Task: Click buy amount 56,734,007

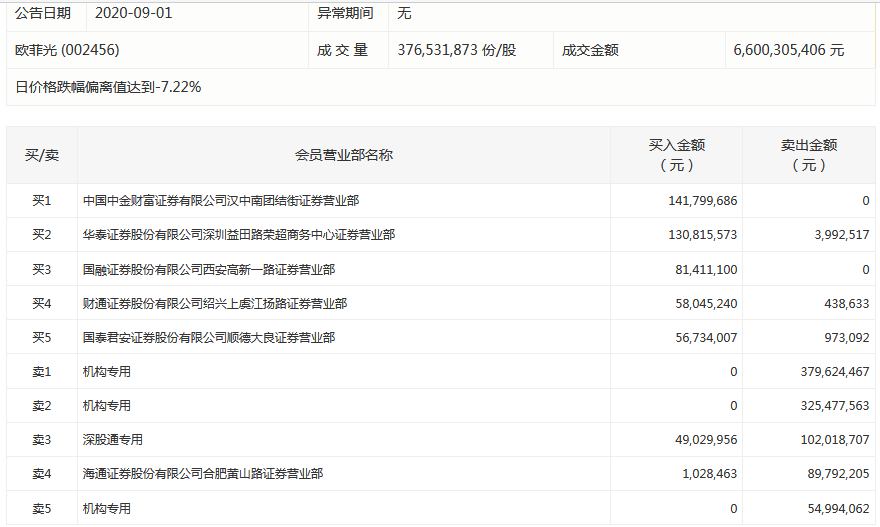Action: coord(706,338)
